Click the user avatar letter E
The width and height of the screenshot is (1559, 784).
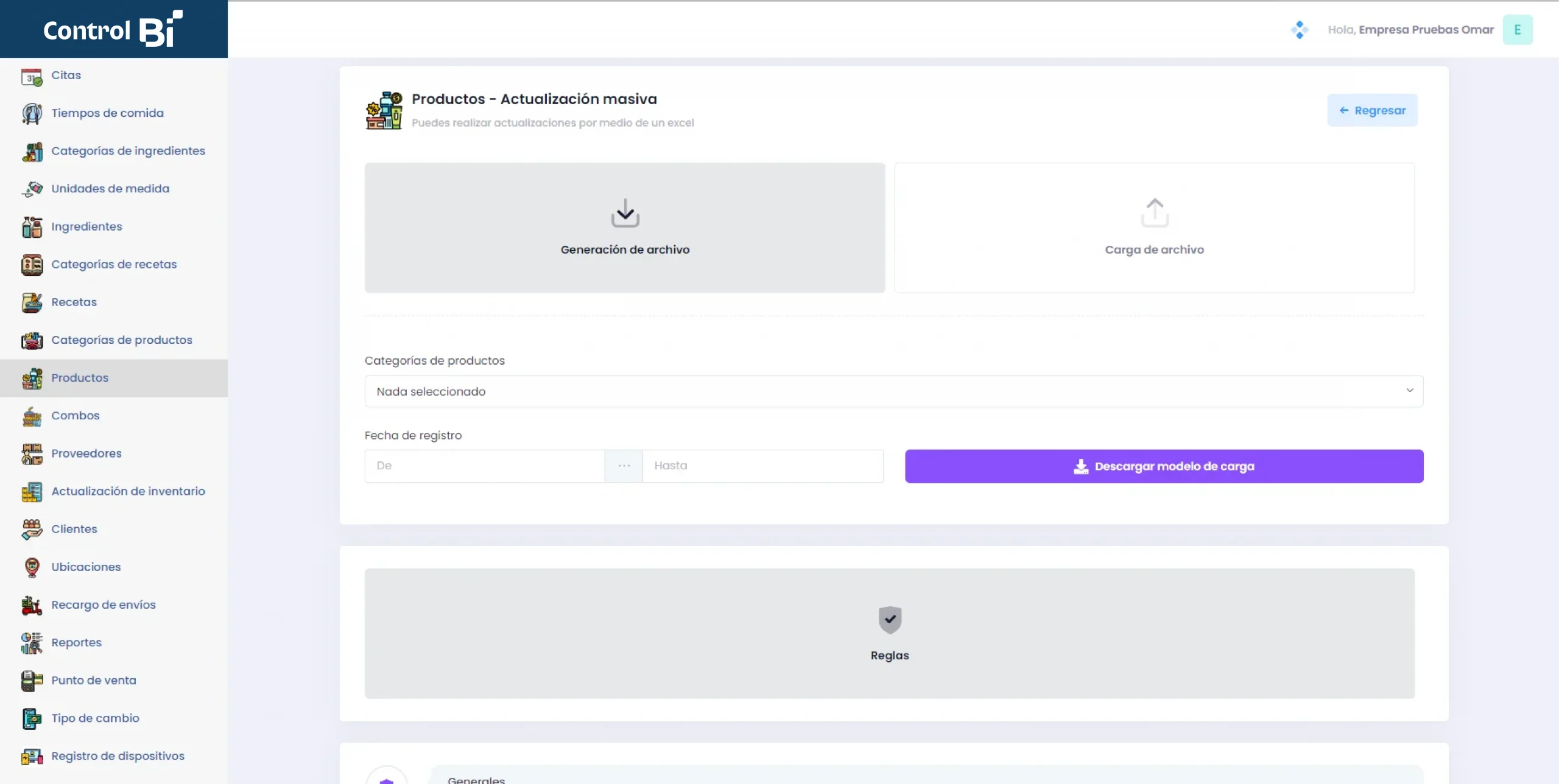[x=1517, y=30]
